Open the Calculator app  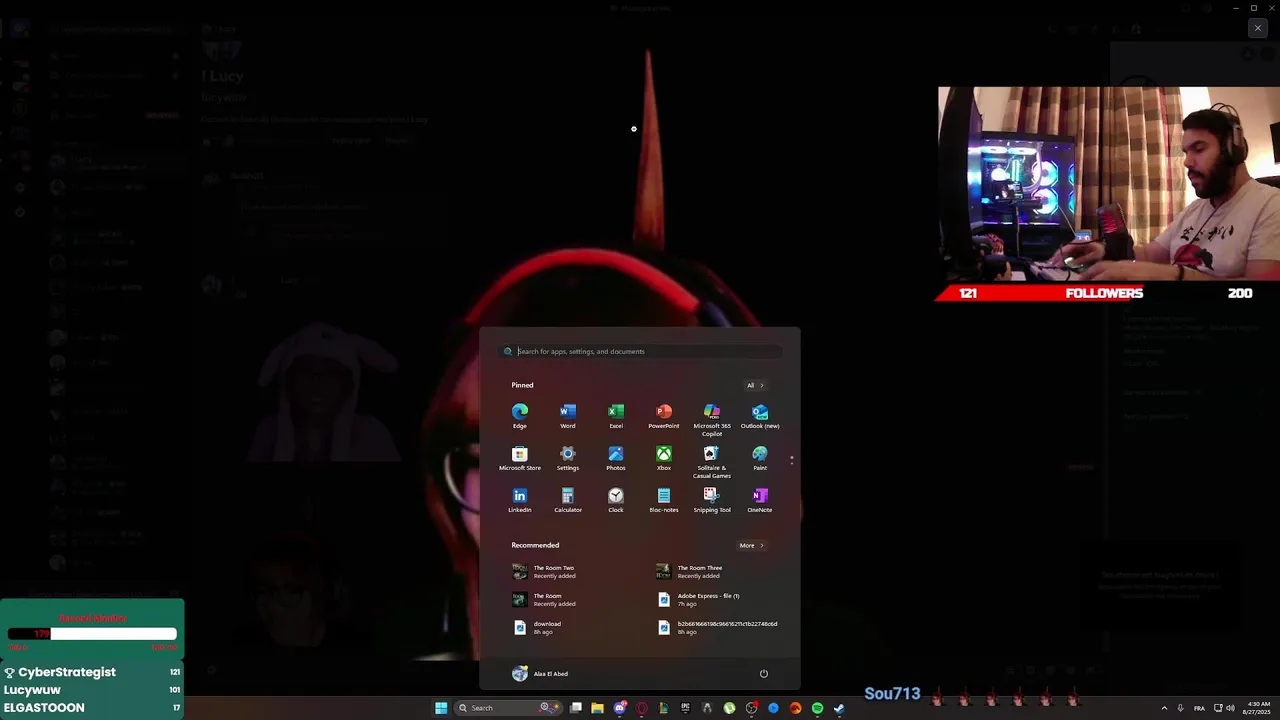pyautogui.click(x=568, y=501)
